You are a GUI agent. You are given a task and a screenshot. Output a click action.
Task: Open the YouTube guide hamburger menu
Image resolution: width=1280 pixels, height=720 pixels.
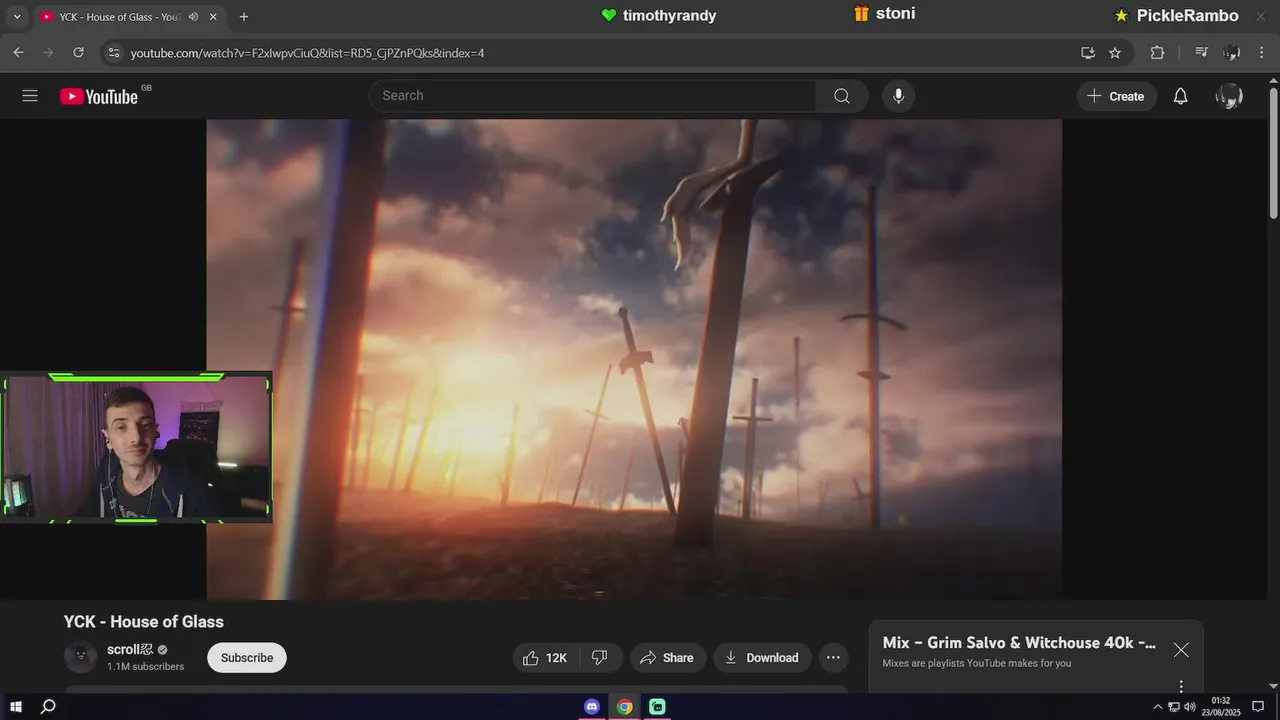(x=30, y=96)
